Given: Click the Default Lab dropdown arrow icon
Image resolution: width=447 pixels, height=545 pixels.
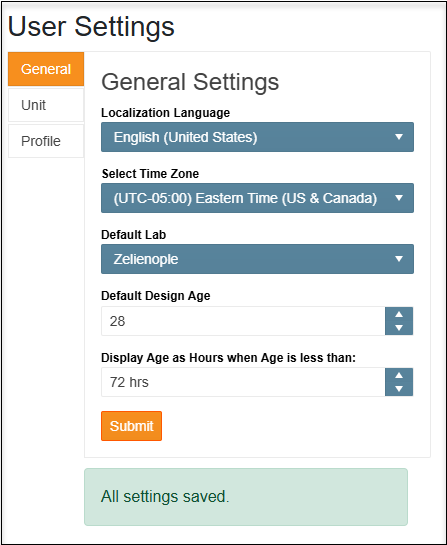Looking at the screenshot, I should point(399,259).
